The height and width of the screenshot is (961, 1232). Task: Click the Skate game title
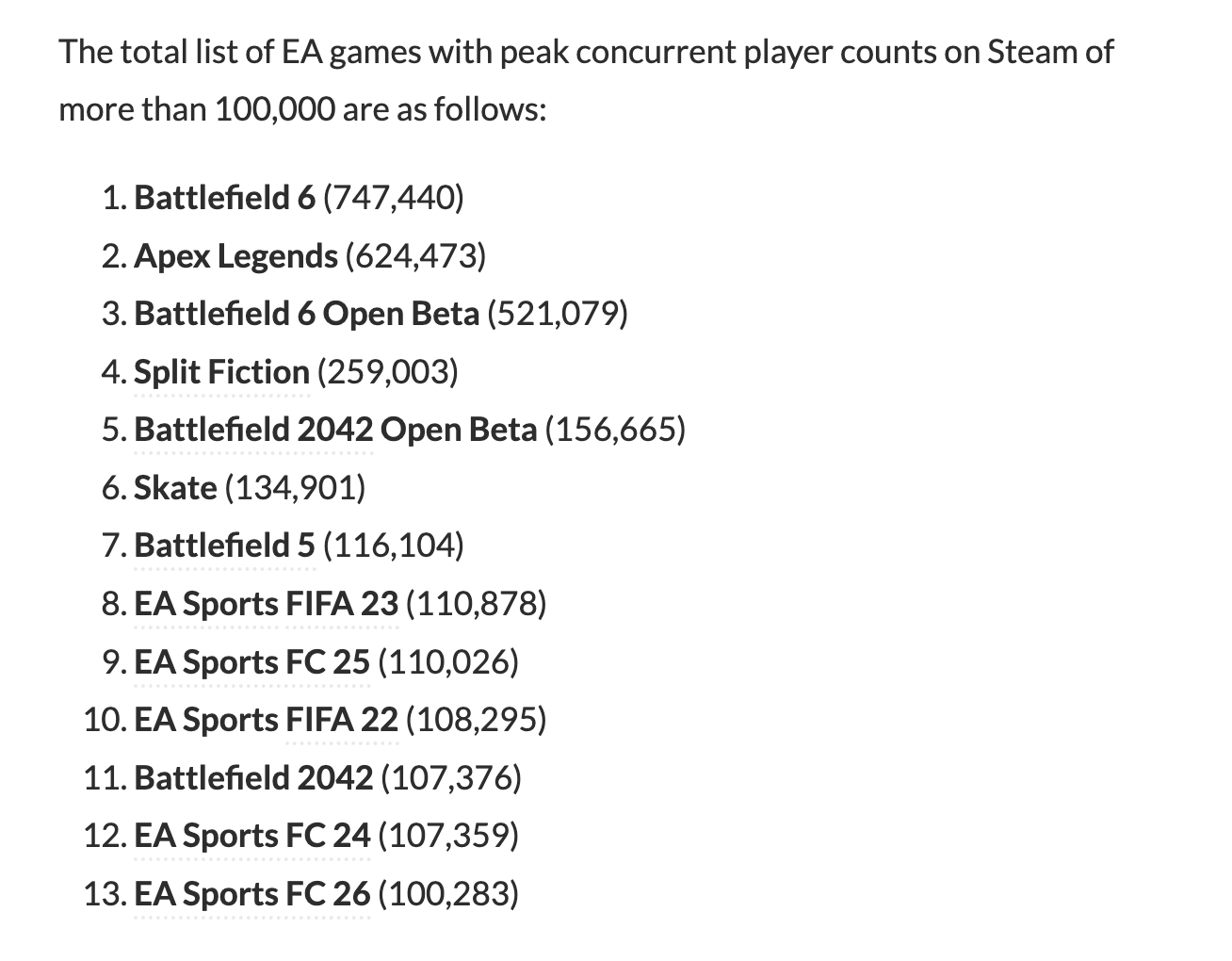175,488
